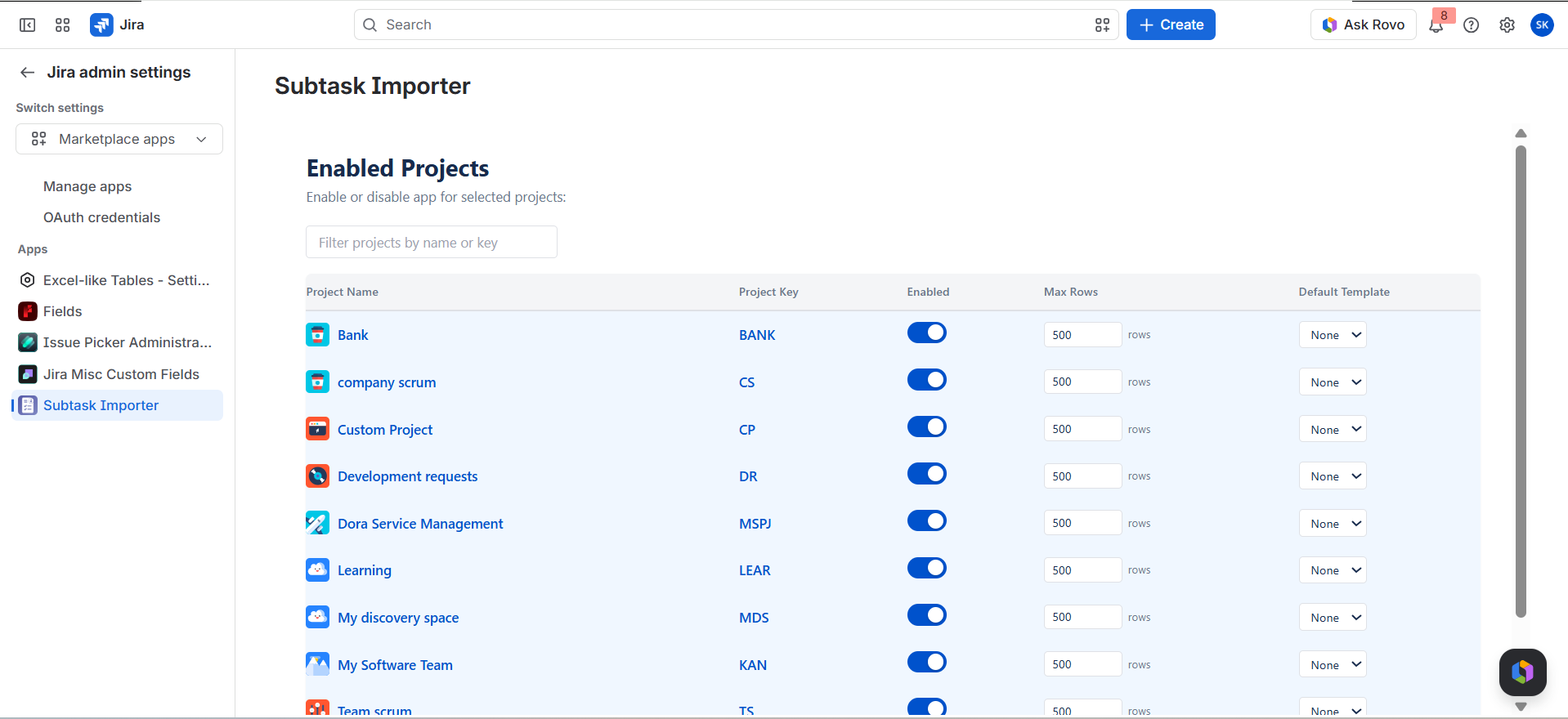
Task: Click the My Software Team project icon
Action: coord(317,664)
